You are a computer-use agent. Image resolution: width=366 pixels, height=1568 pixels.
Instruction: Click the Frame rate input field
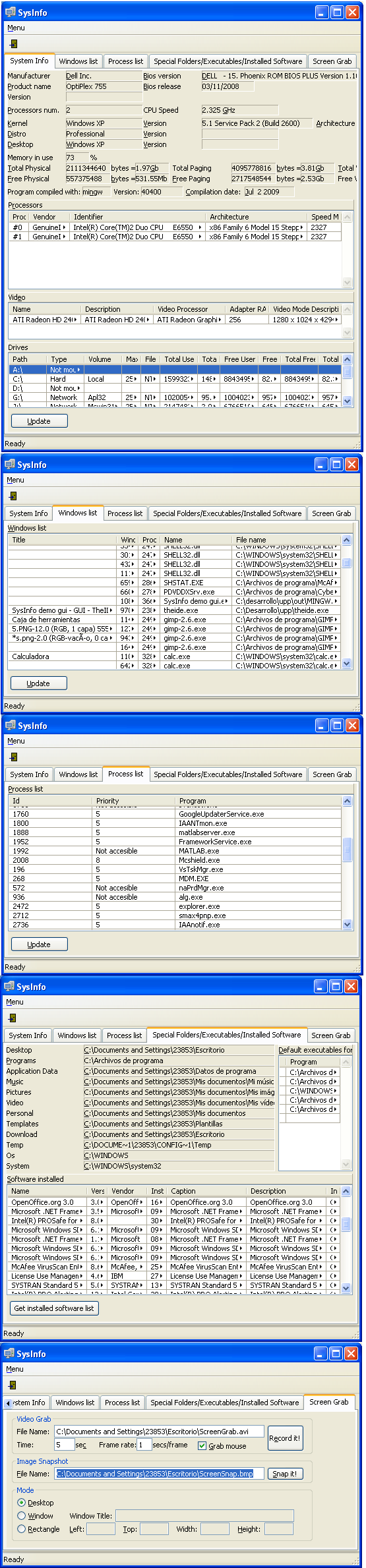pyautogui.click(x=144, y=1445)
